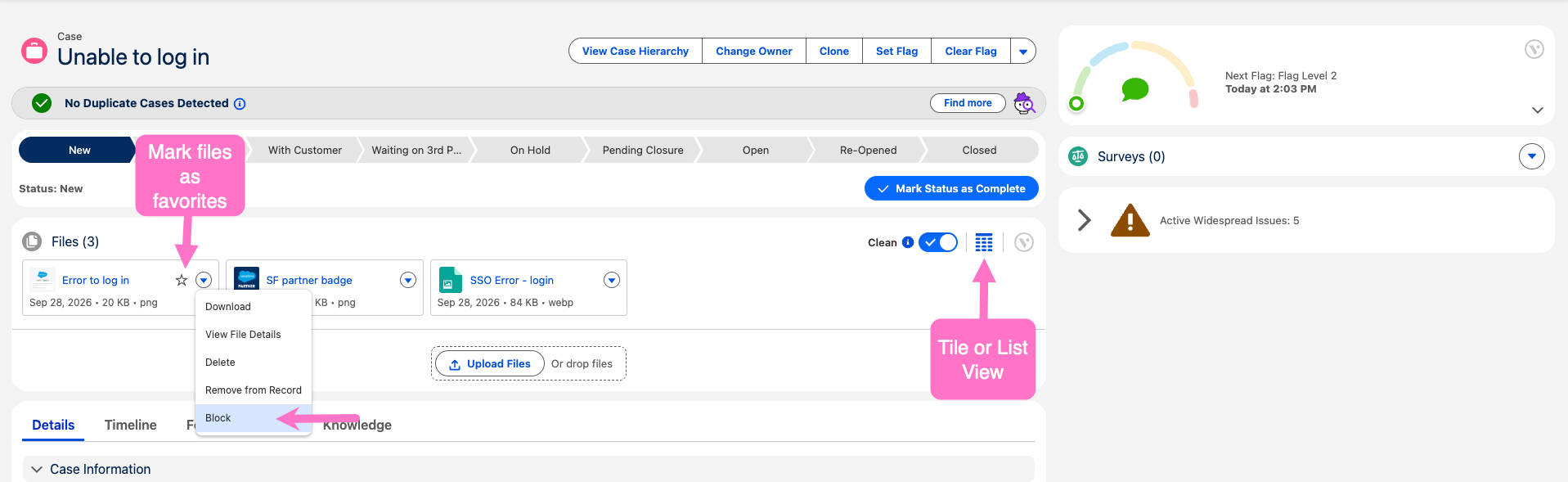Viewport: 1568px width, 482px height.
Task: Expand the Next Flag panel chevron
Action: [1538, 110]
